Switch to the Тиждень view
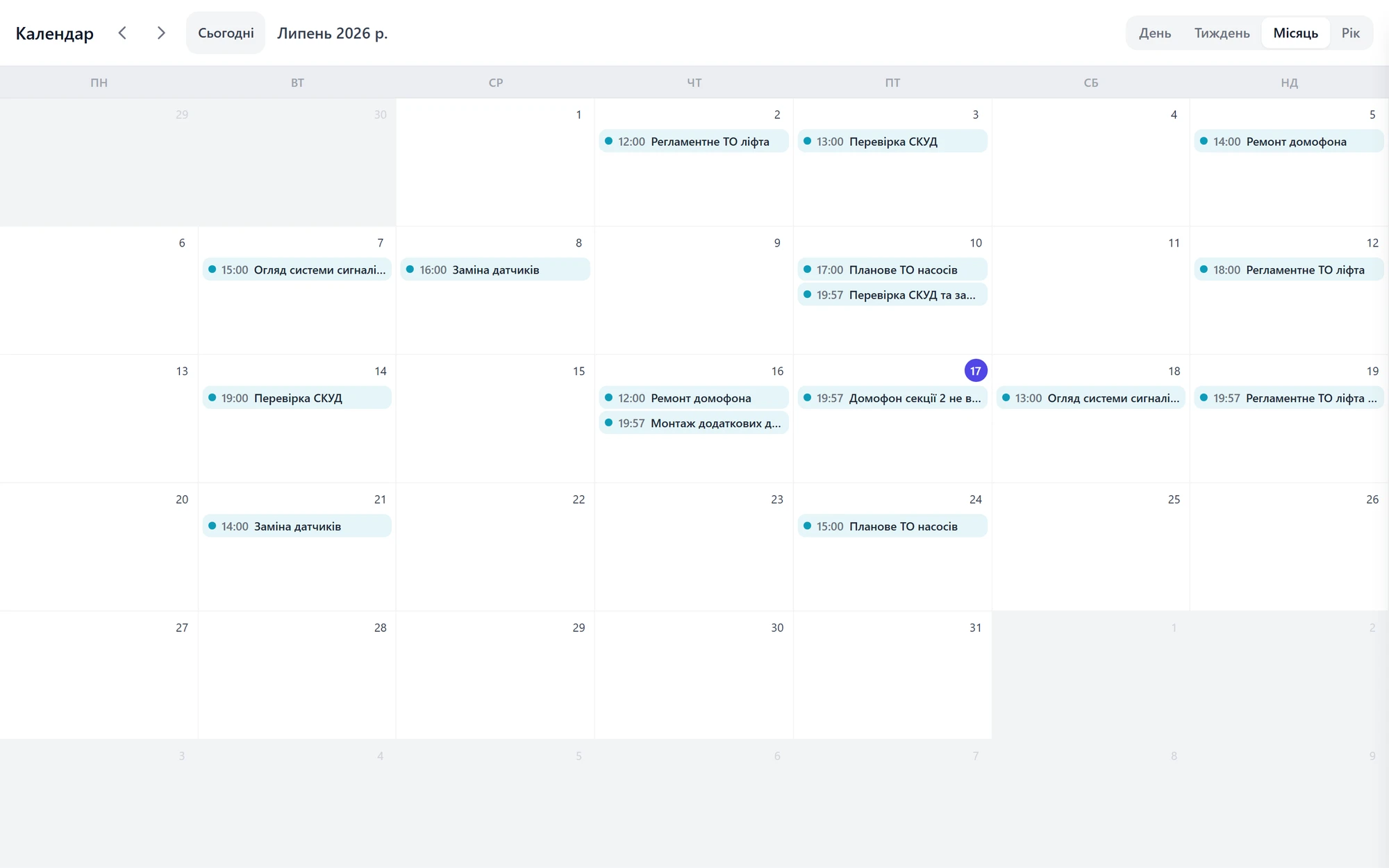 click(1222, 33)
